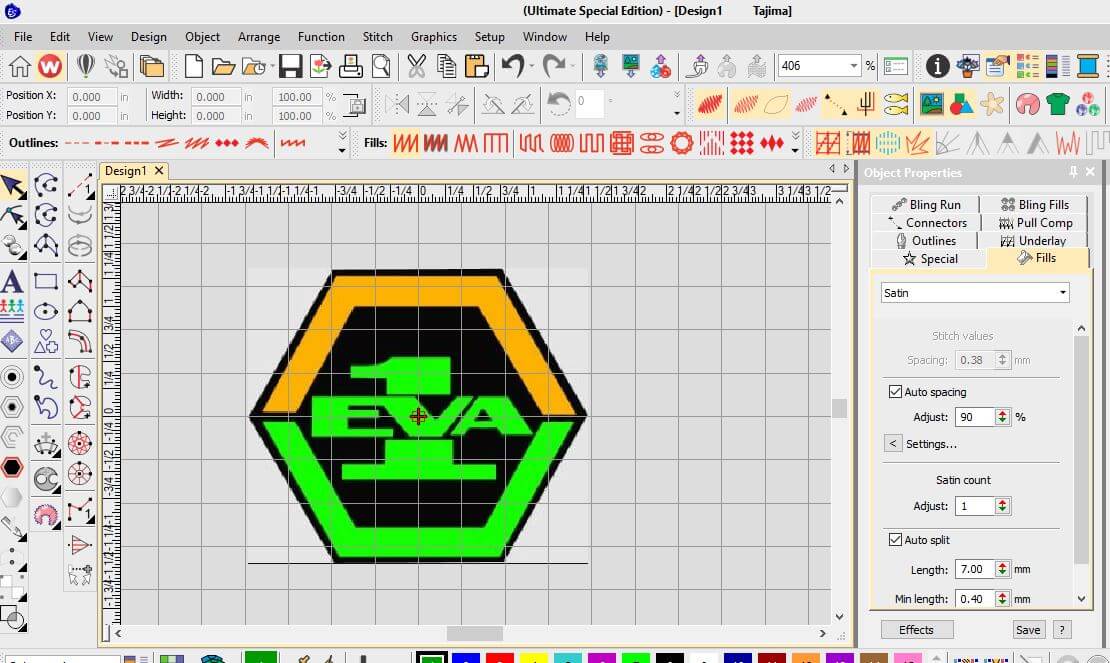
Task: Click the Effects button
Action: click(917, 630)
